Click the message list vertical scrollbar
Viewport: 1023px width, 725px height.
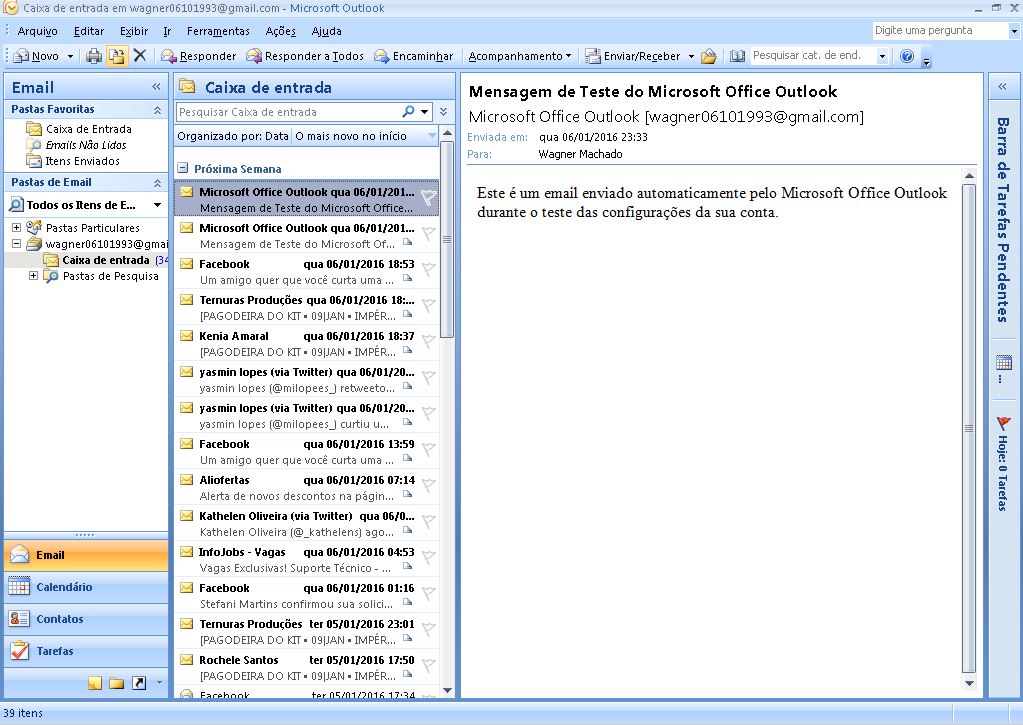(x=447, y=239)
